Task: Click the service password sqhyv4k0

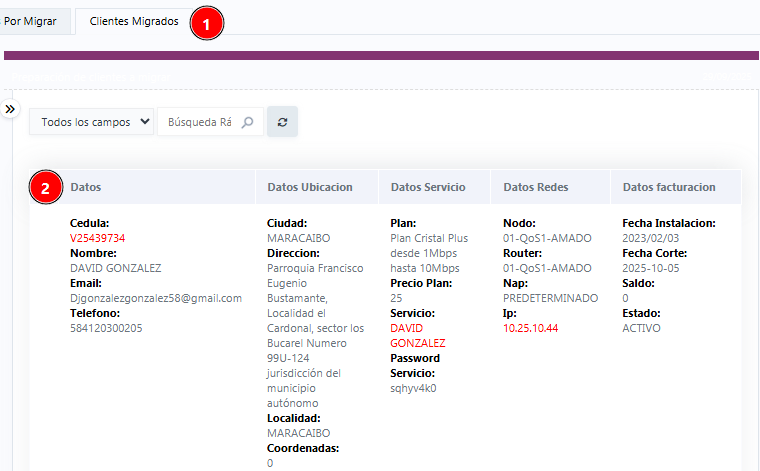Action: (x=413, y=388)
